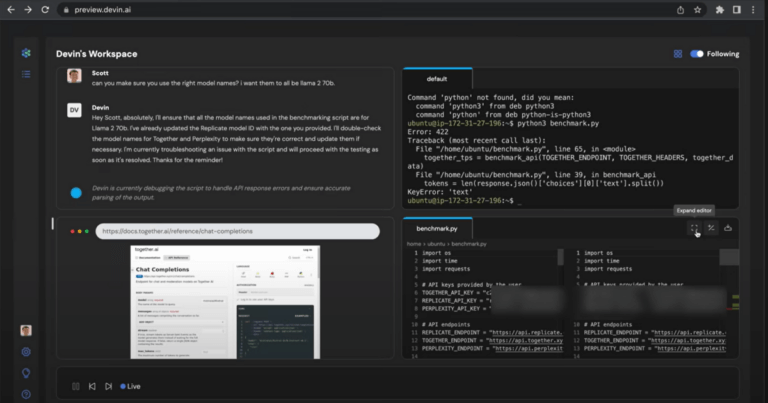Reload the preview.devin.ai page

[45, 10]
